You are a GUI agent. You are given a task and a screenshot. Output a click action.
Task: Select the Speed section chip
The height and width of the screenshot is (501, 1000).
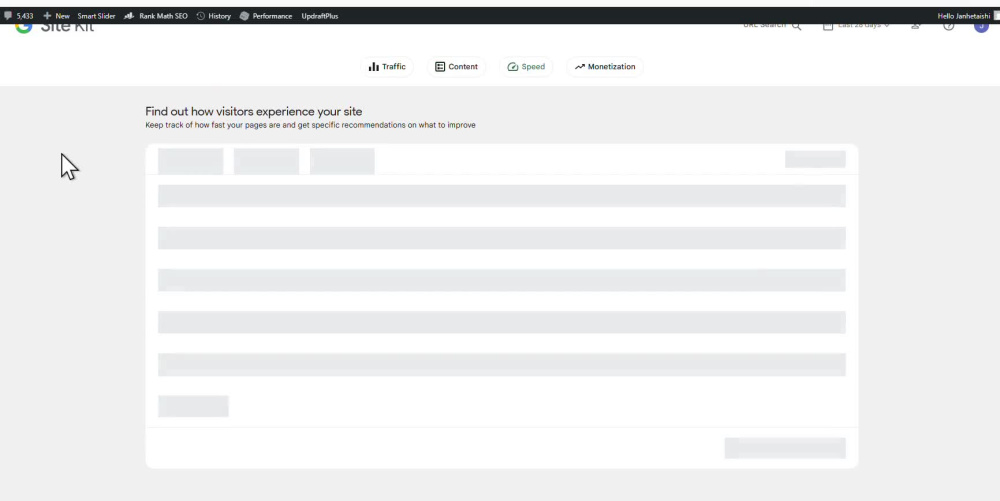[526, 66]
